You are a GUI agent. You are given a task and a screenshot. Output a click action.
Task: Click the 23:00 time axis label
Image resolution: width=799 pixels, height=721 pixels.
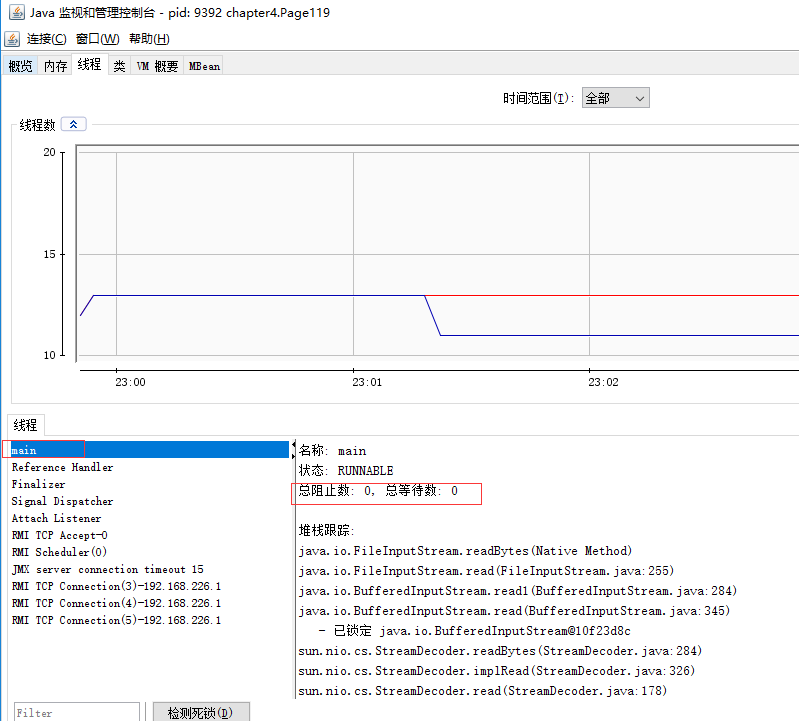(x=130, y=382)
